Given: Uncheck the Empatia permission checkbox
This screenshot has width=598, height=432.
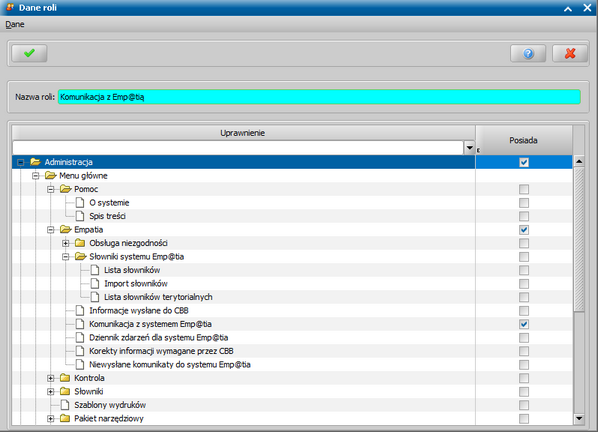Looking at the screenshot, I should pyautogui.click(x=524, y=230).
